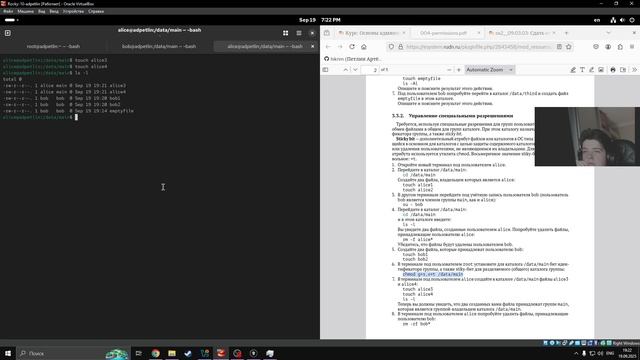Open the VirtualBox Ввод menu

tap(54, 11)
